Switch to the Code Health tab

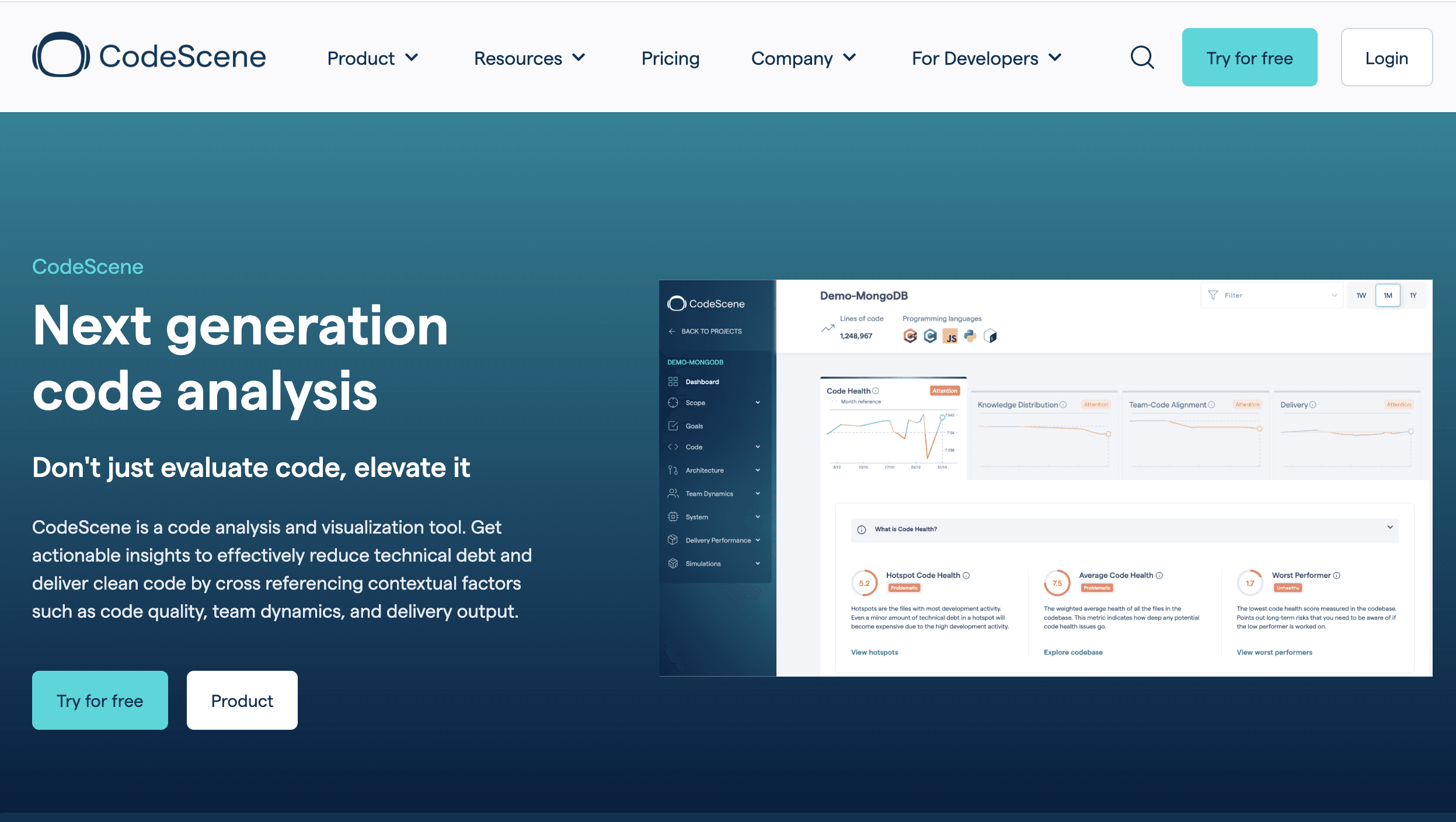point(893,428)
